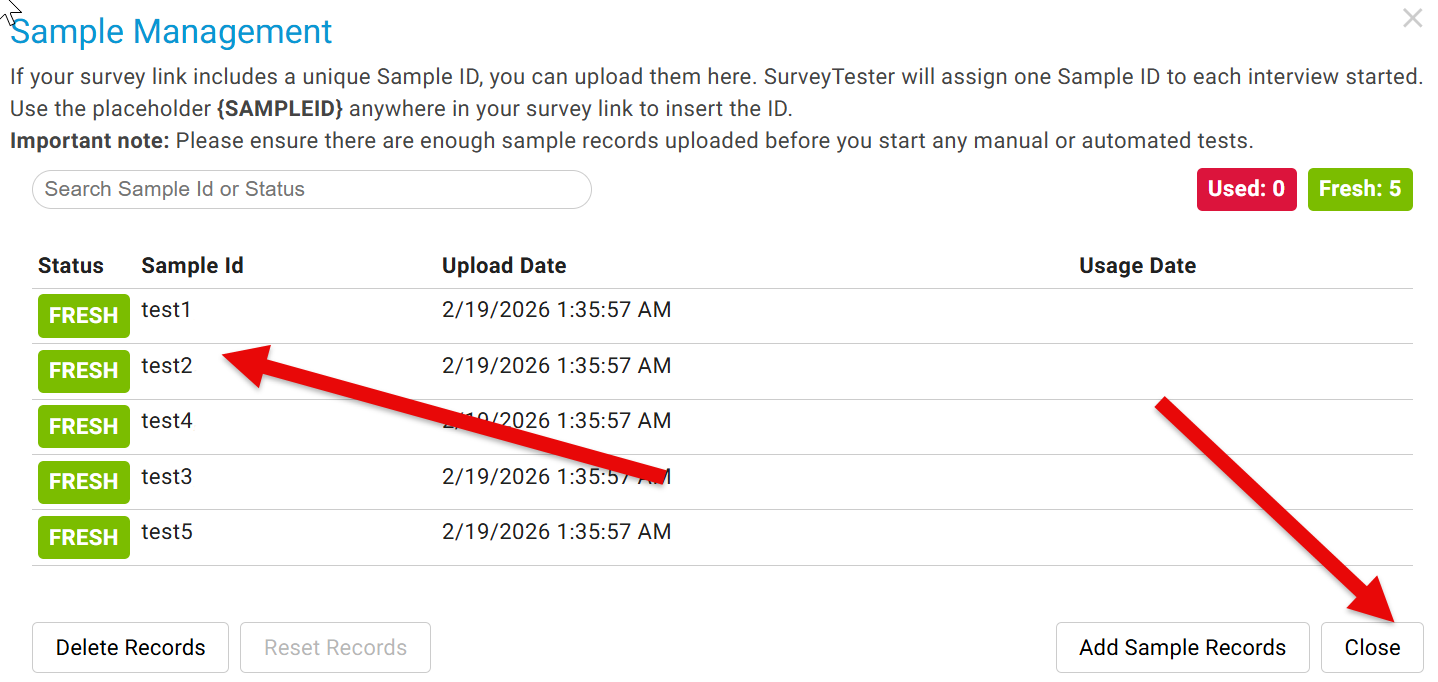Select the FRESH badge for test3
Screen dimensions: 1438x682
click(83, 482)
